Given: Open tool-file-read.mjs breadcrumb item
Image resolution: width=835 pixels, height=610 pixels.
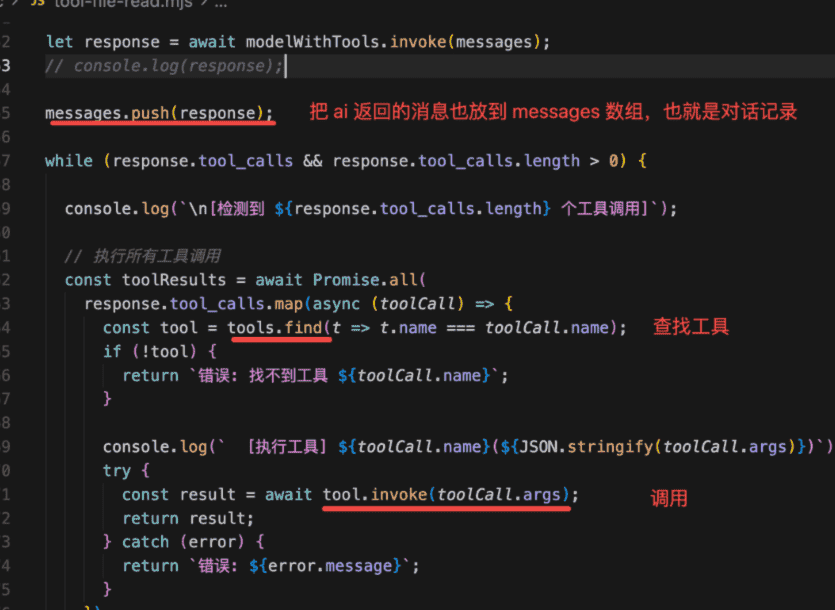Looking at the screenshot, I should tap(118, 4).
